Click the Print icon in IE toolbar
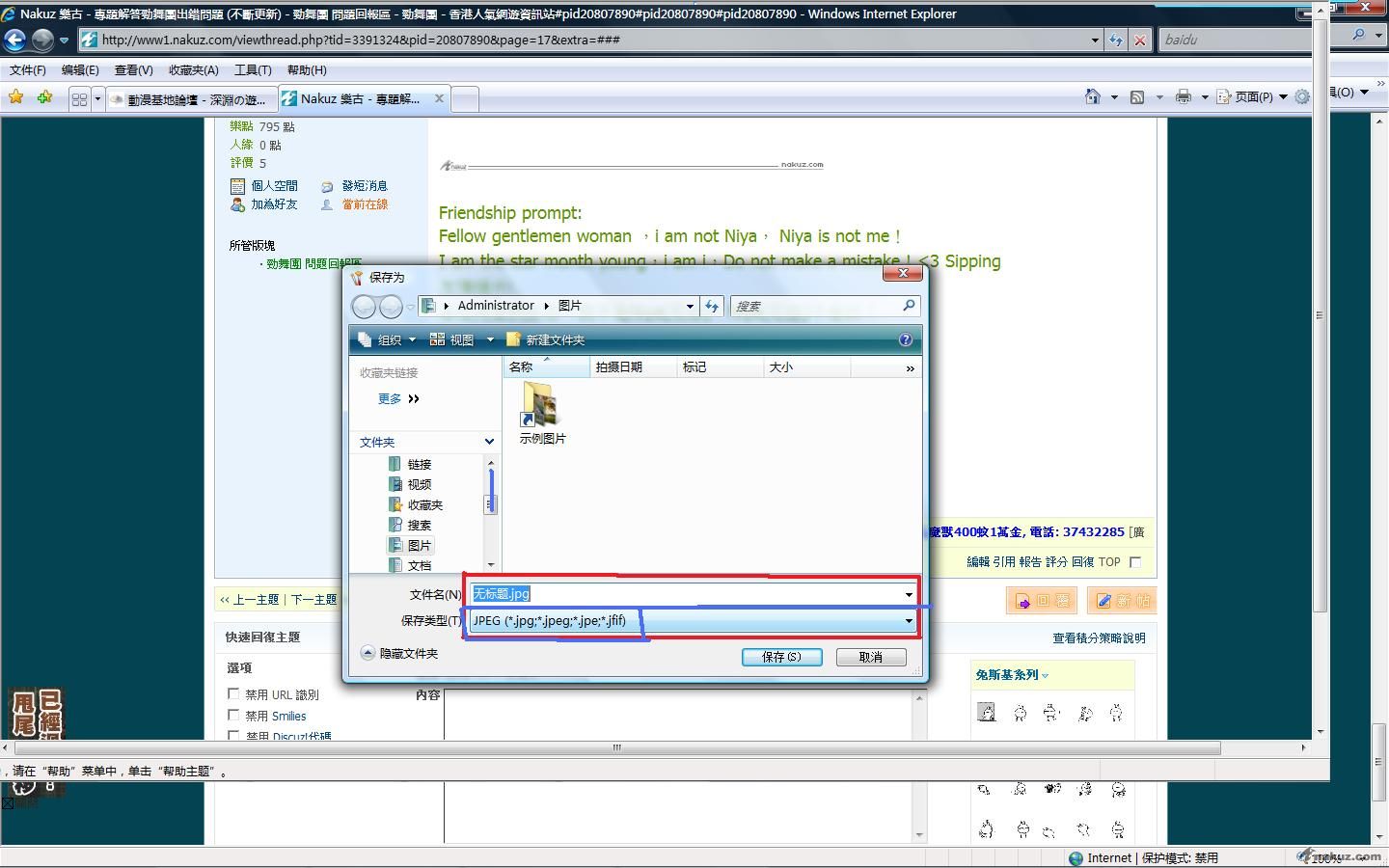The image size is (1389, 868). tap(1184, 96)
